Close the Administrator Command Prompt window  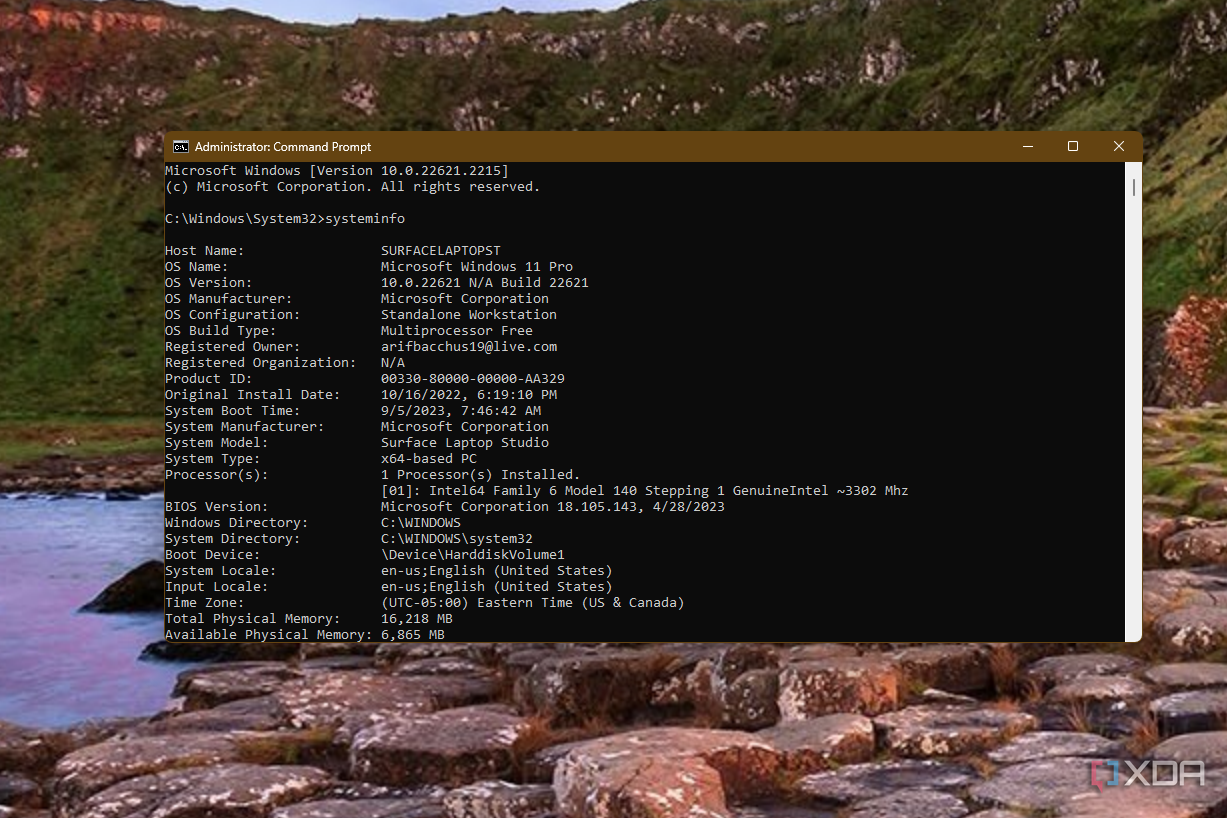(1119, 147)
